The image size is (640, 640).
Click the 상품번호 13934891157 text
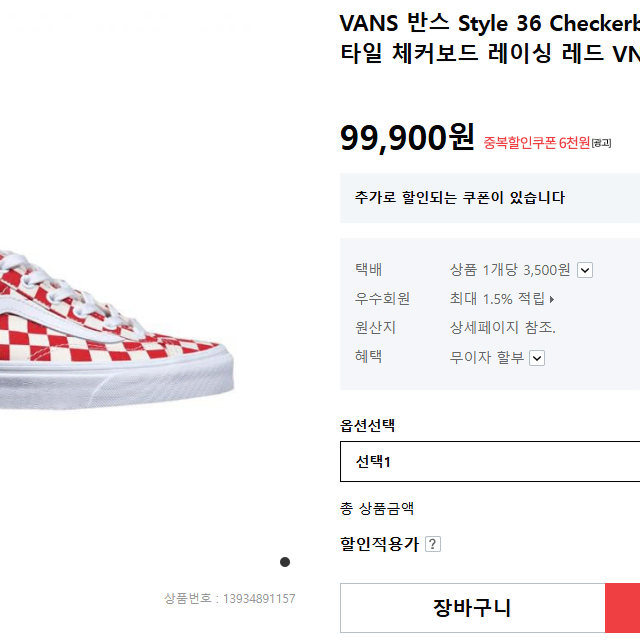coord(230,598)
